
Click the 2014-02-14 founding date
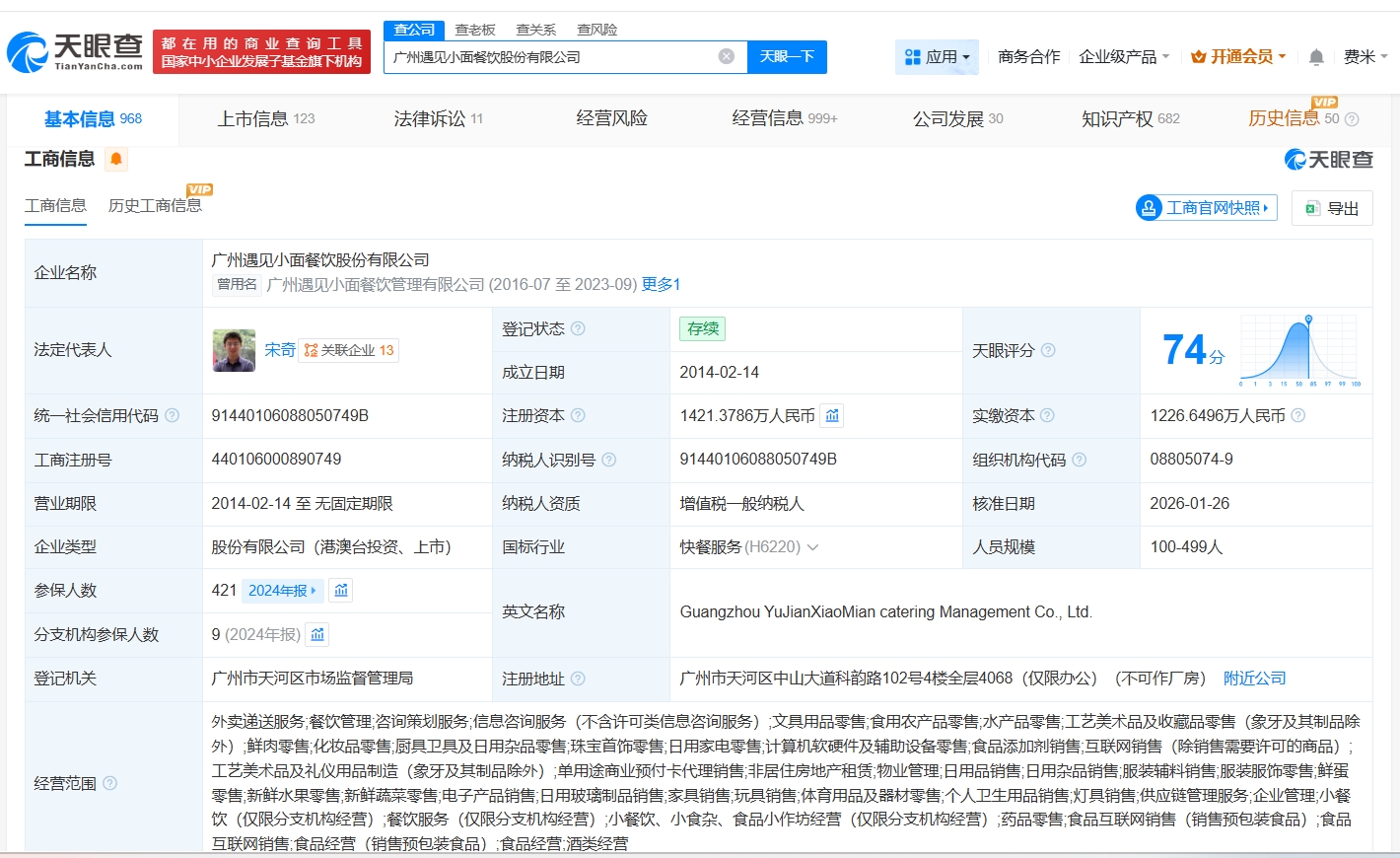tap(720, 372)
